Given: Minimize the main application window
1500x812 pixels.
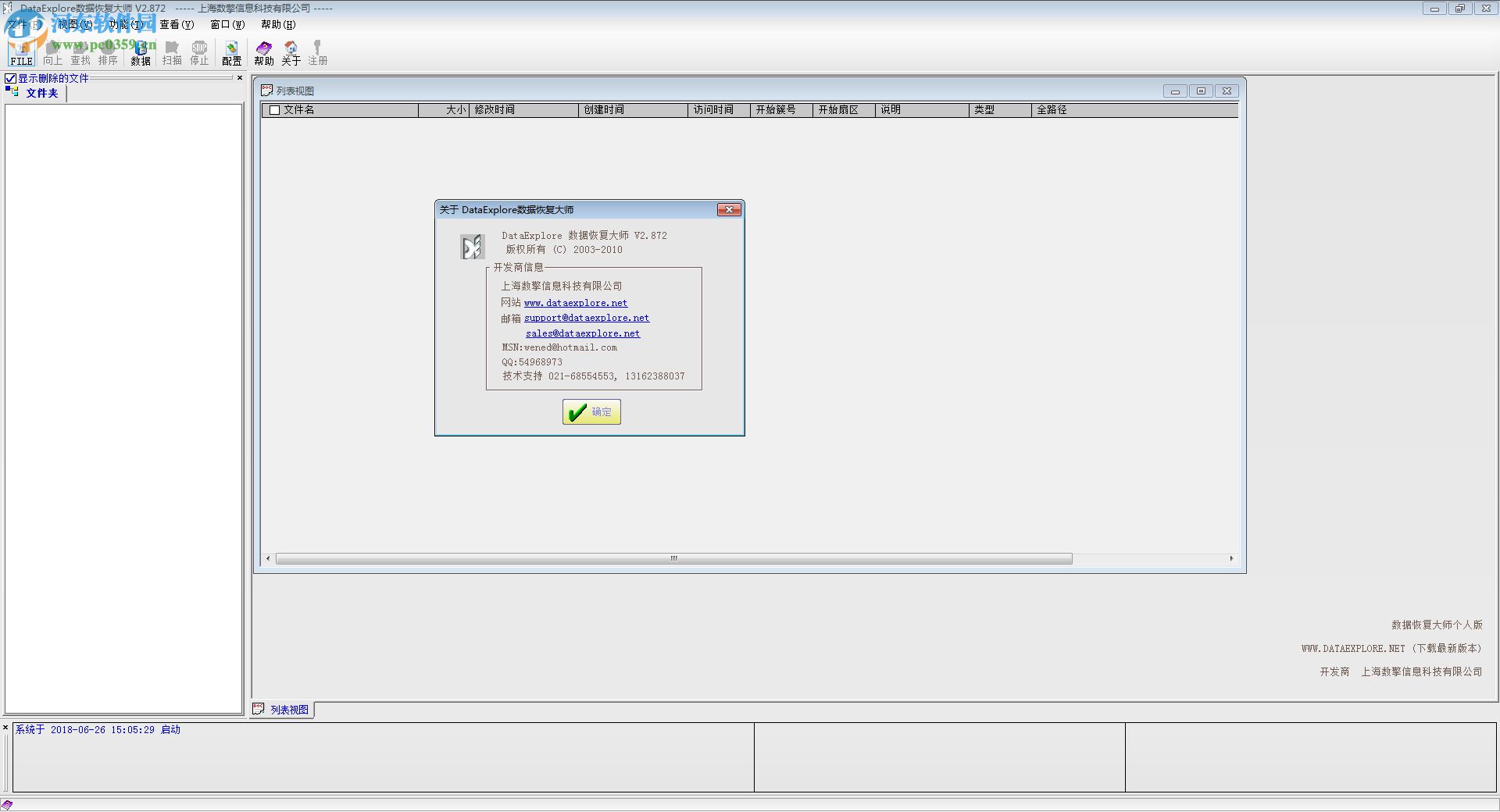Looking at the screenshot, I should point(1434,9).
